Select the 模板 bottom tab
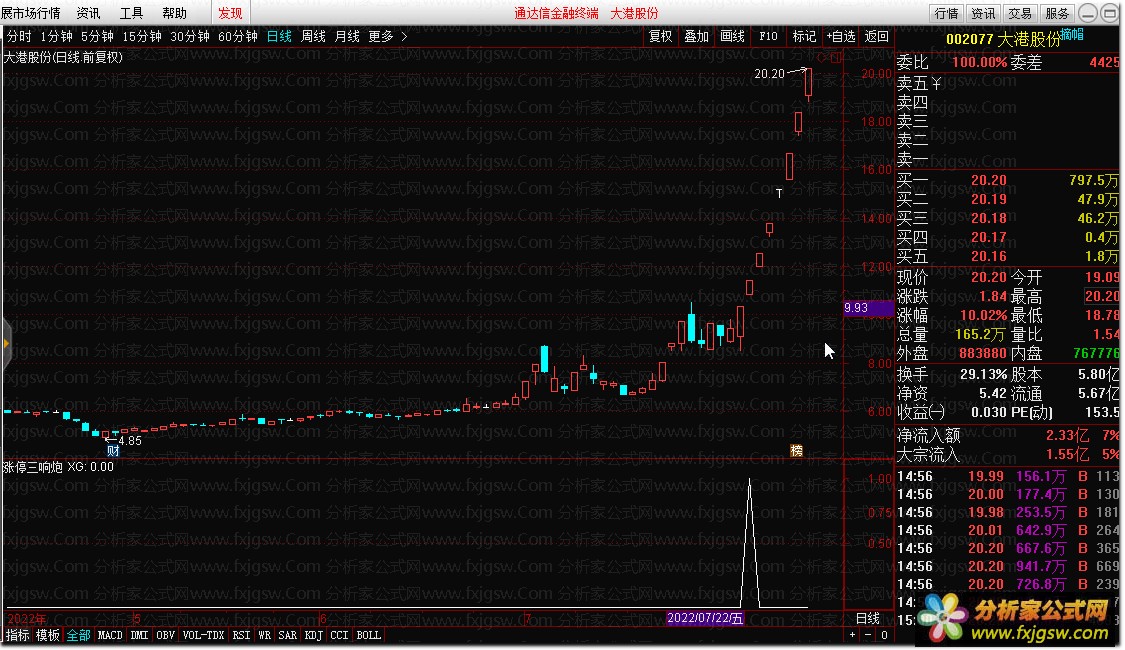Screen dimensions: 1125x650 pyautogui.click(x=48, y=636)
